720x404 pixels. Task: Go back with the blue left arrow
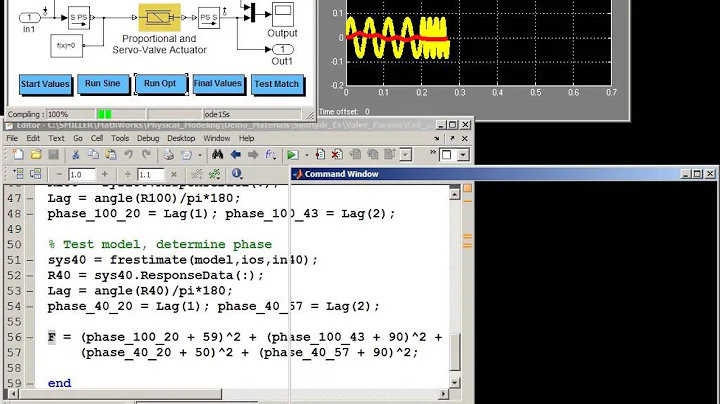(x=236, y=155)
